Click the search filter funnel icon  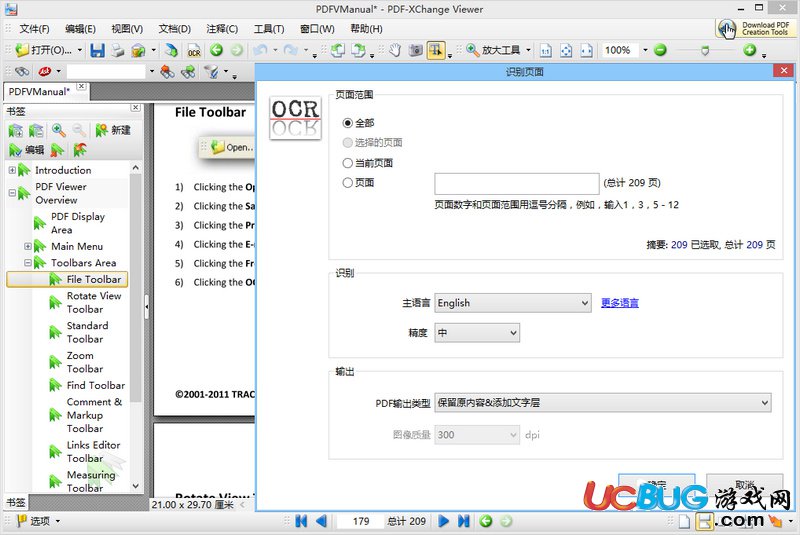click(211, 71)
